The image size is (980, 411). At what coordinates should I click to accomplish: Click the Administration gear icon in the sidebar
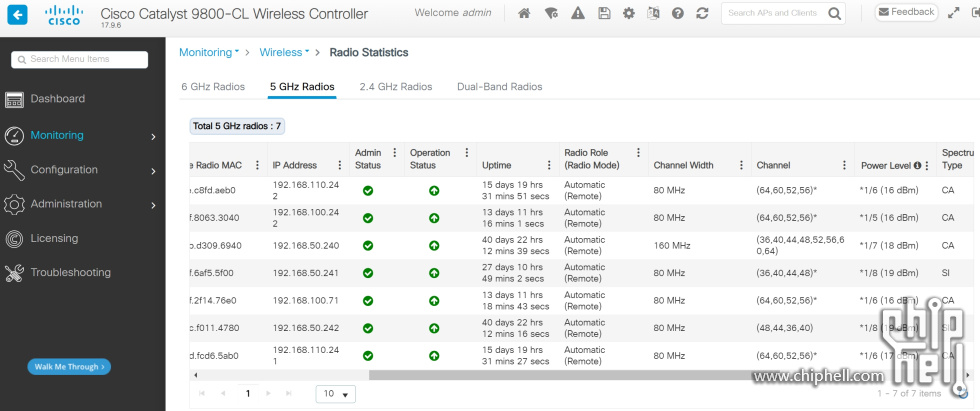pyautogui.click(x=14, y=204)
